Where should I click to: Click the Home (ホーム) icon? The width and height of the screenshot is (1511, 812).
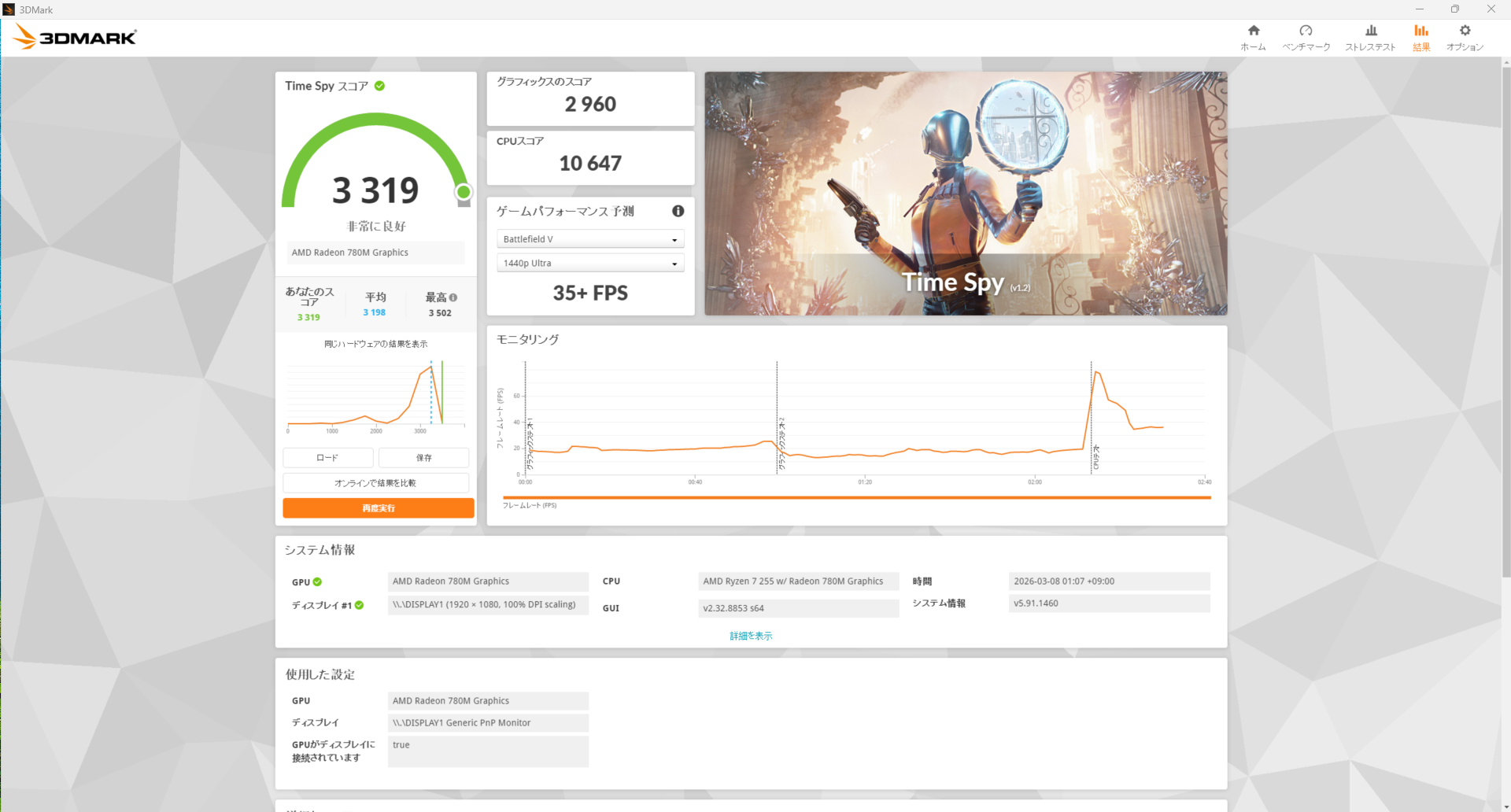[1254, 31]
